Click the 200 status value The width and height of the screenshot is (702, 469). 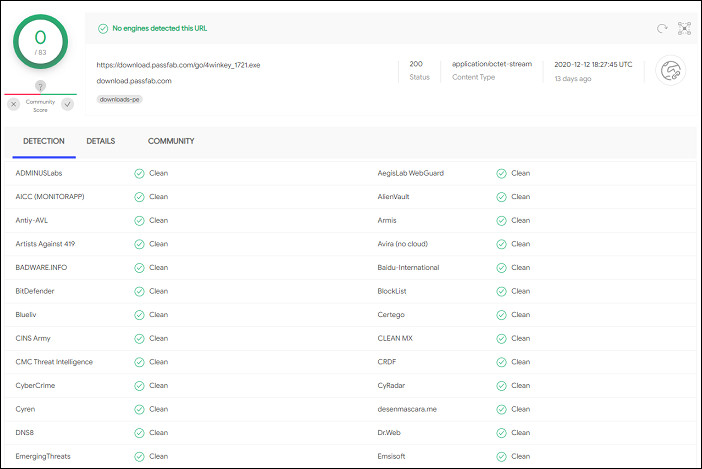pyautogui.click(x=416, y=64)
